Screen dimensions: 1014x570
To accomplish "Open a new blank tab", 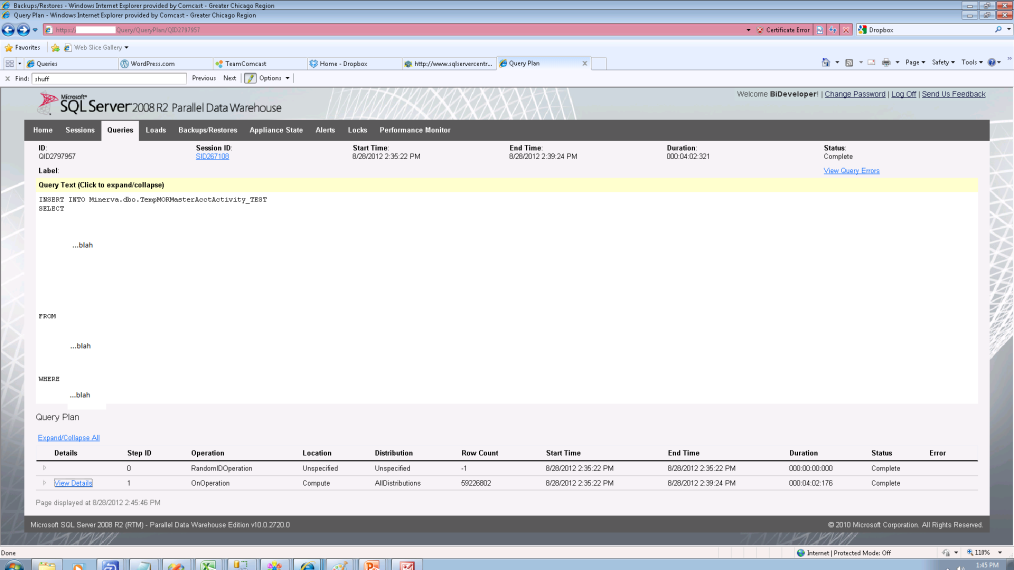I will pos(599,63).
